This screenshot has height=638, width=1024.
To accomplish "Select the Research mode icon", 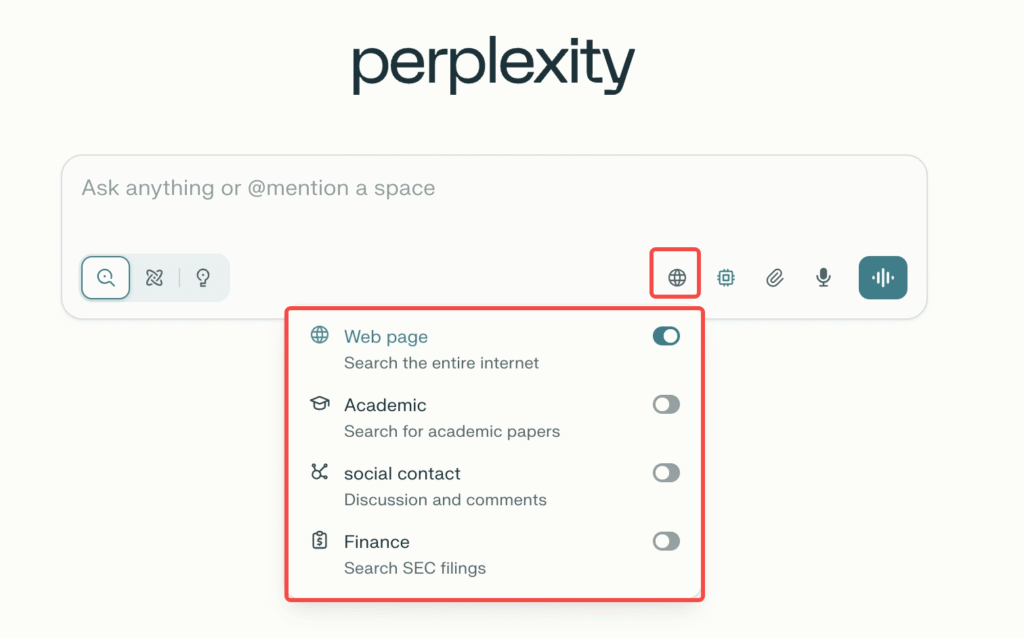I will click(154, 277).
